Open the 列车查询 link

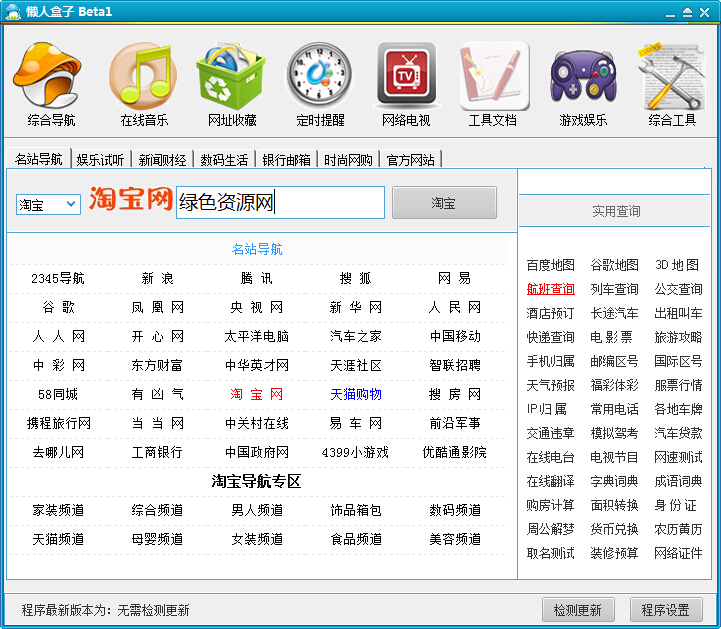tap(614, 289)
